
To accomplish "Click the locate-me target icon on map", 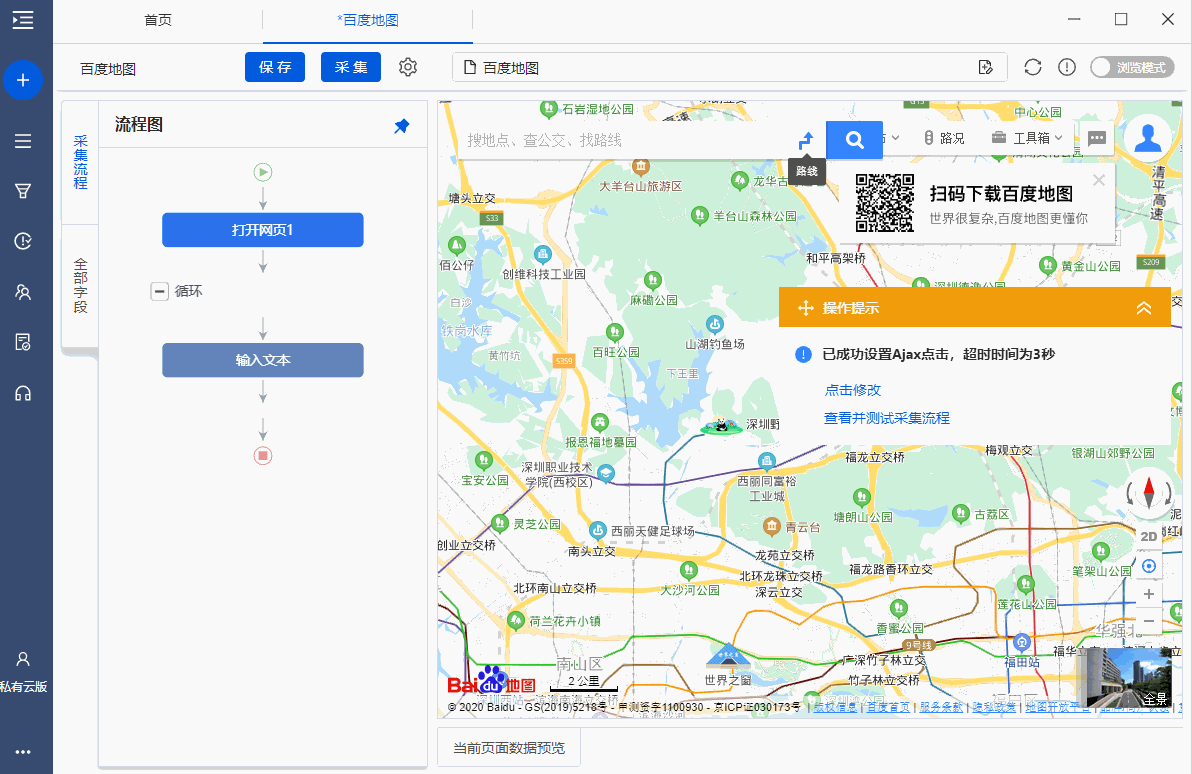I will click(1149, 566).
